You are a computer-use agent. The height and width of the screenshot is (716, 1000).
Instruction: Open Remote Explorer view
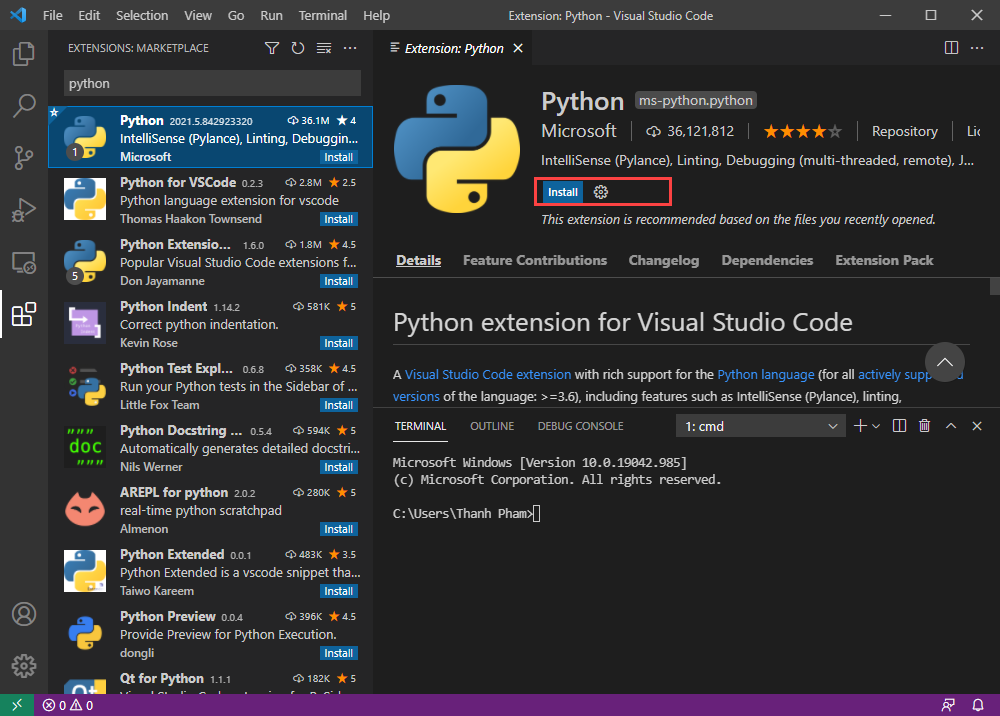[x=24, y=262]
